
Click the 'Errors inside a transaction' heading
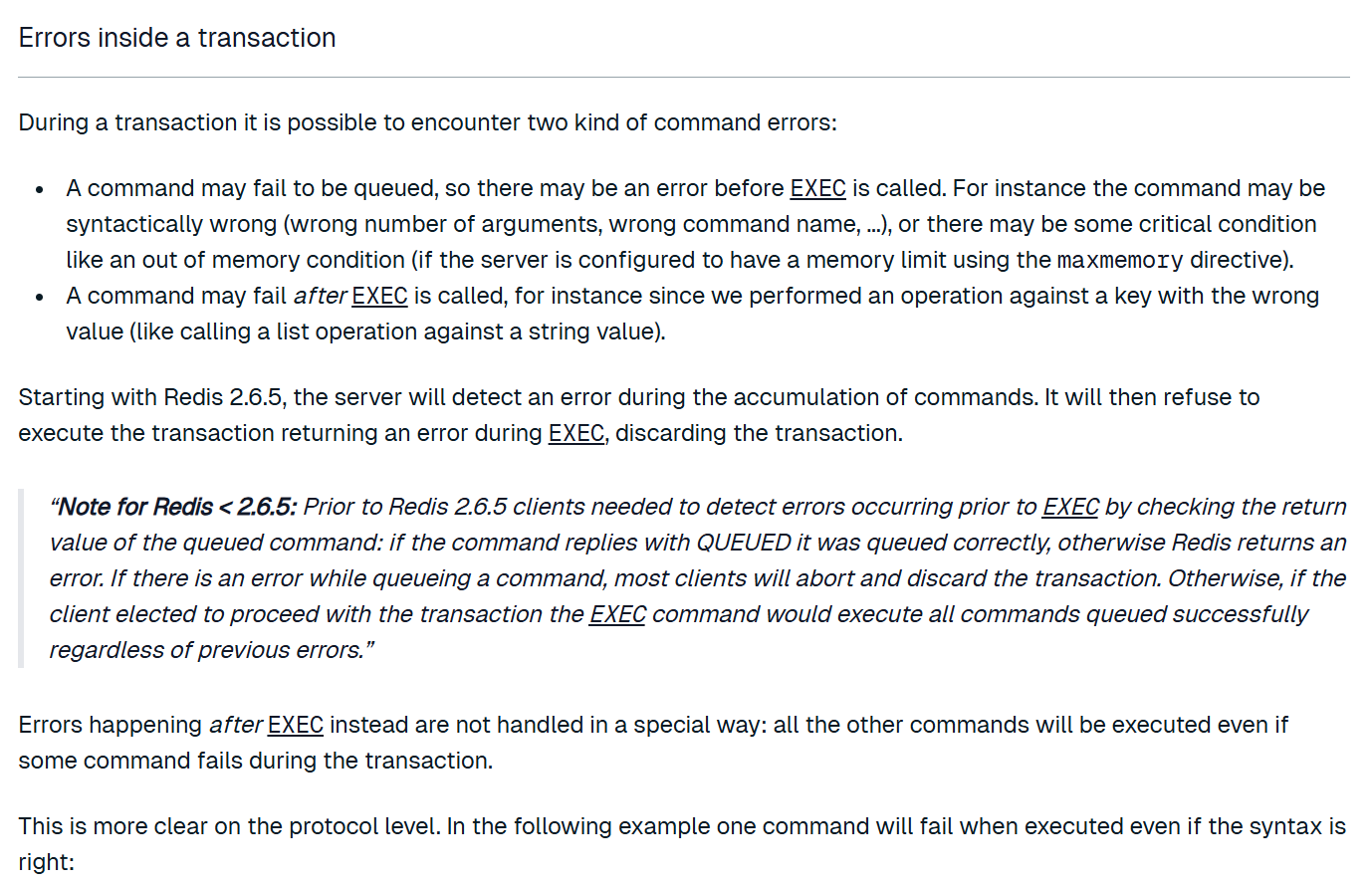tap(177, 38)
